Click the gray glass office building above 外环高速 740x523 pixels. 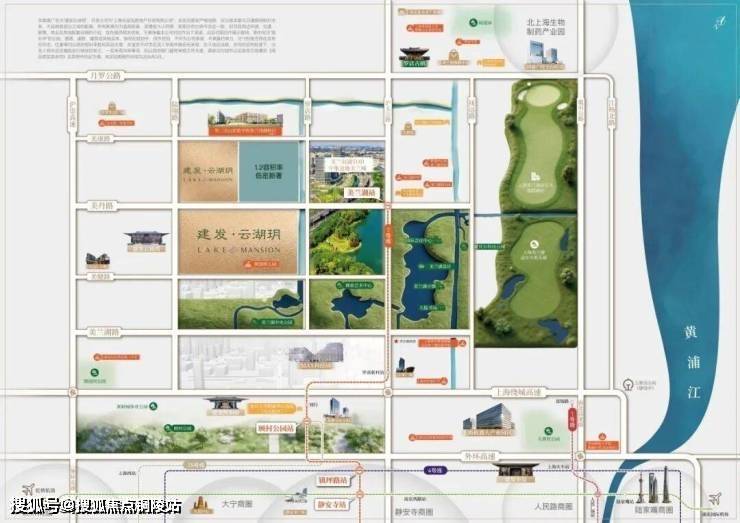click(488, 418)
